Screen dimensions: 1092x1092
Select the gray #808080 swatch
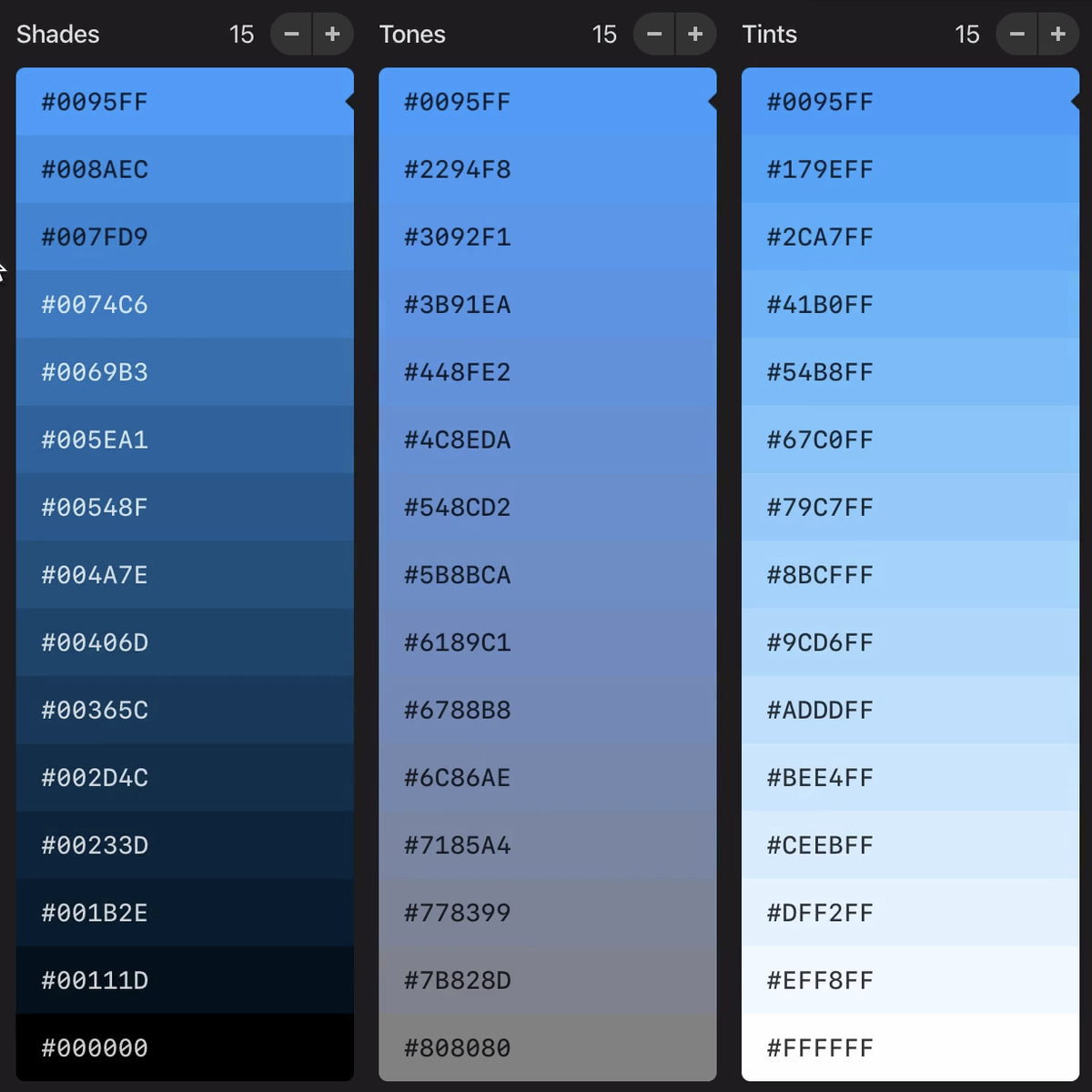548,1047
